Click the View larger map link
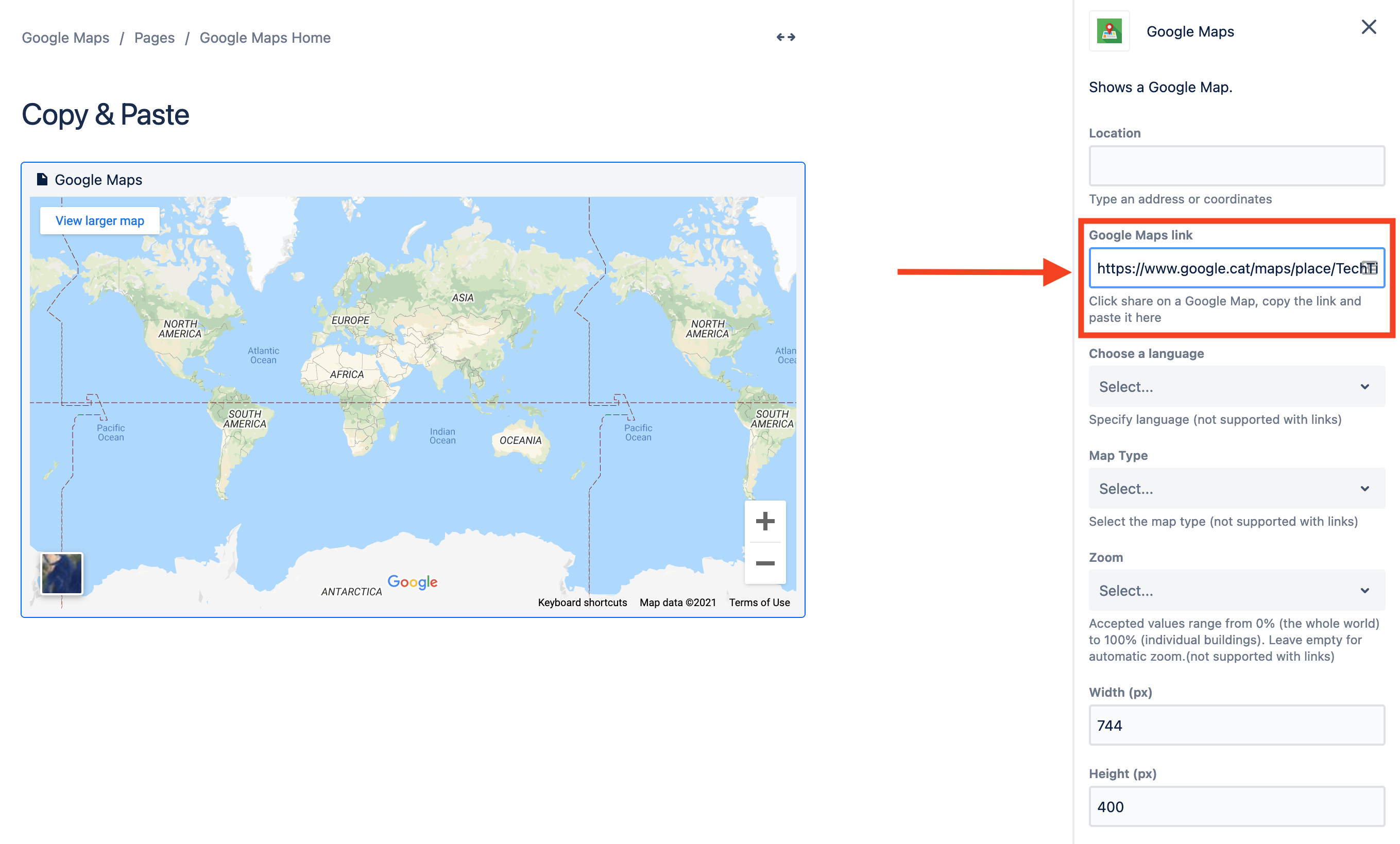 tap(99, 221)
